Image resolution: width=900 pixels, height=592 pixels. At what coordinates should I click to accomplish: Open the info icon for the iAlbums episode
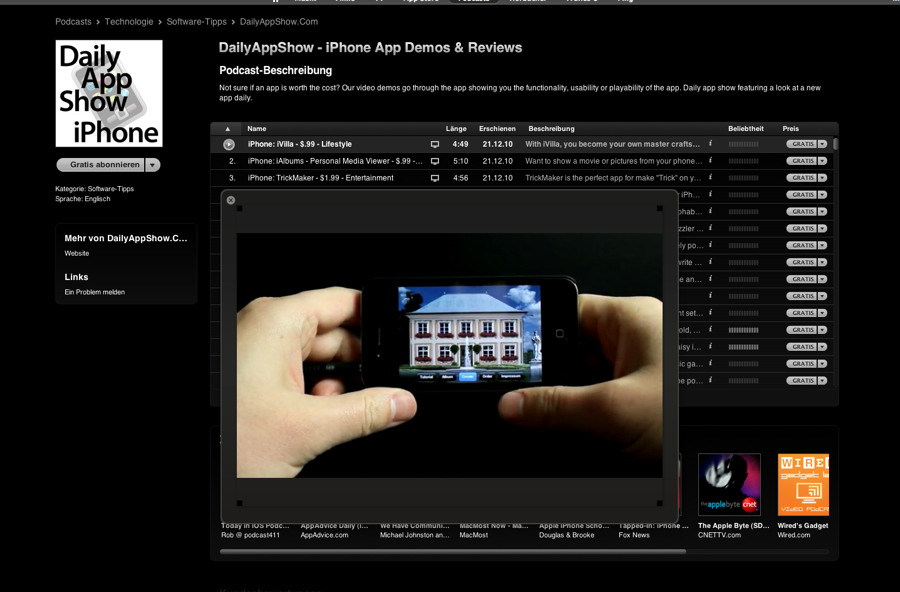(711, 161)
